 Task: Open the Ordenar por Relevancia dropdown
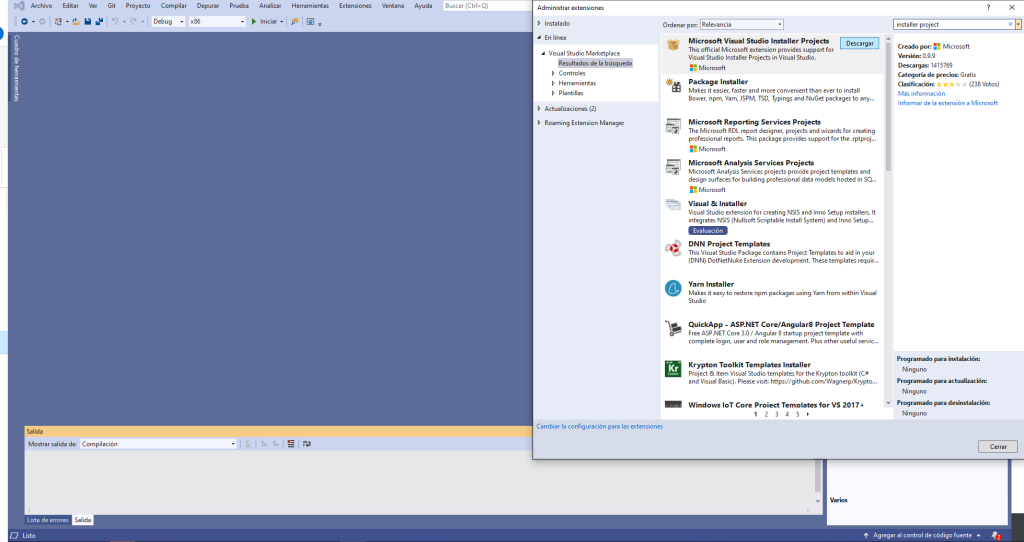coord(741,25)
